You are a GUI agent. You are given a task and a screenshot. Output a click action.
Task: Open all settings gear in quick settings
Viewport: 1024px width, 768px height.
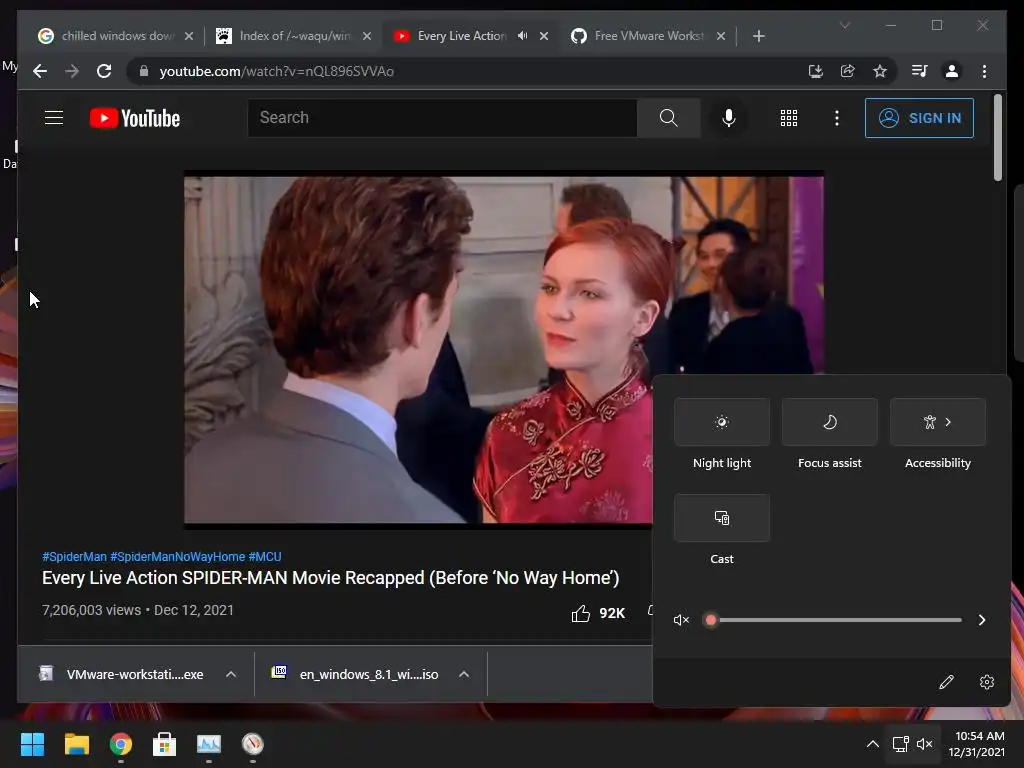tap(987, 682)
